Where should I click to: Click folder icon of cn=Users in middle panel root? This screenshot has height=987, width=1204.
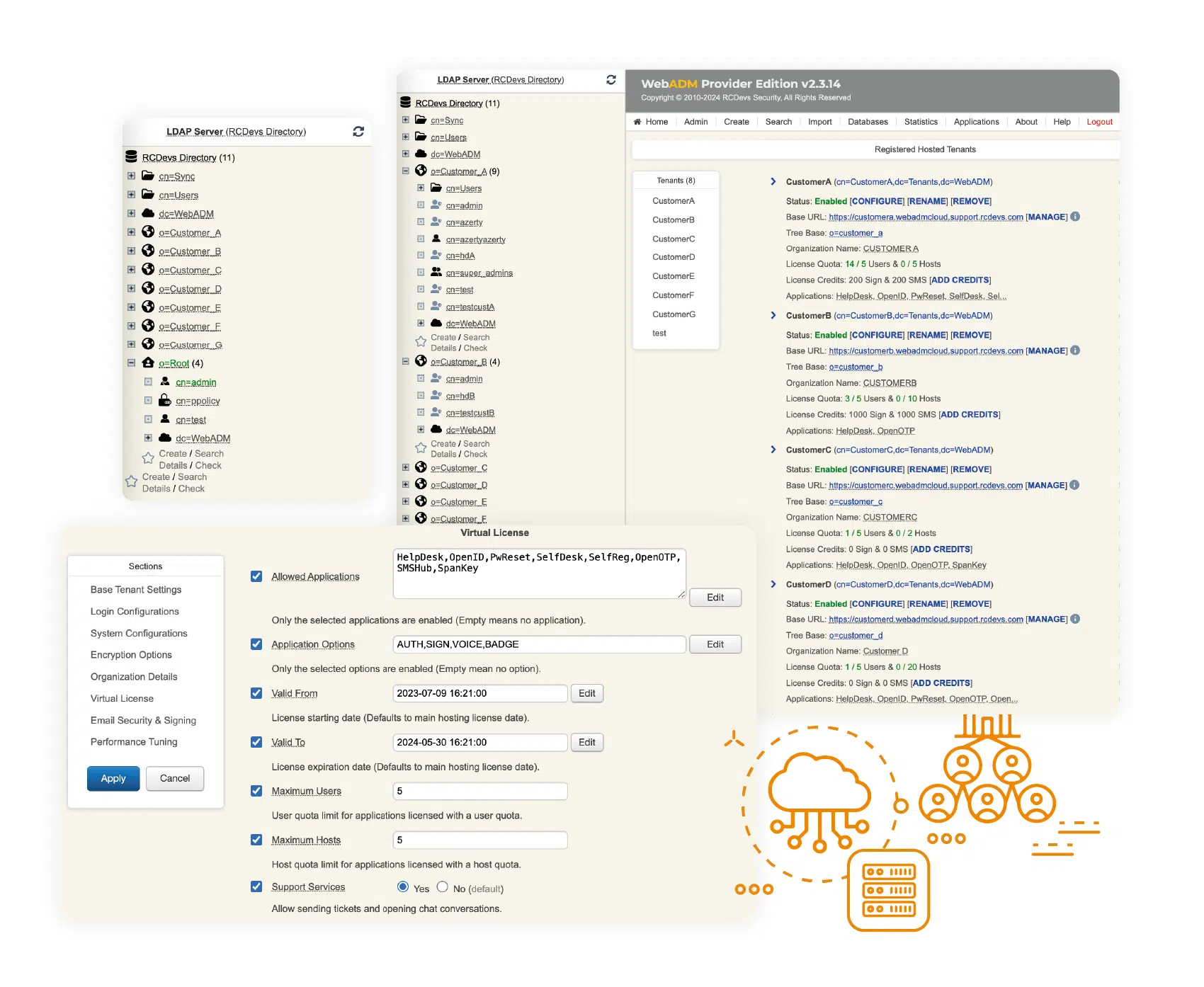pyautogui.click(x=421, y=137)
